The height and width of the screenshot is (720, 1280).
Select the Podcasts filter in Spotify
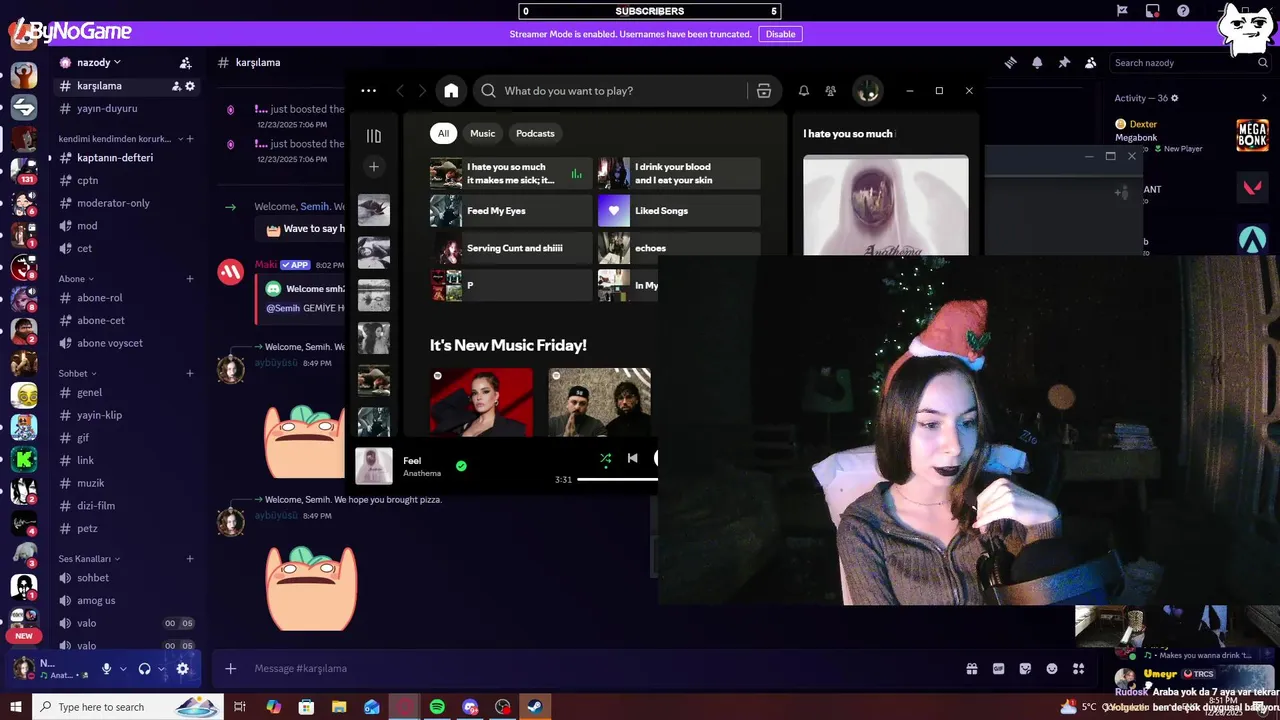535,133
